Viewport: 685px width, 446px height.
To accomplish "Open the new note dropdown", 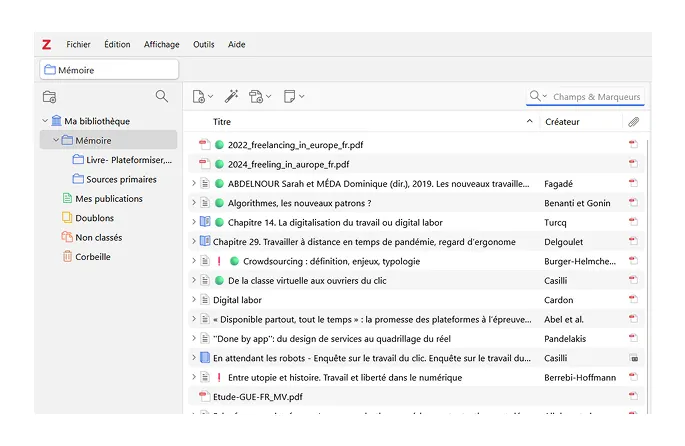I will (294, 96).
